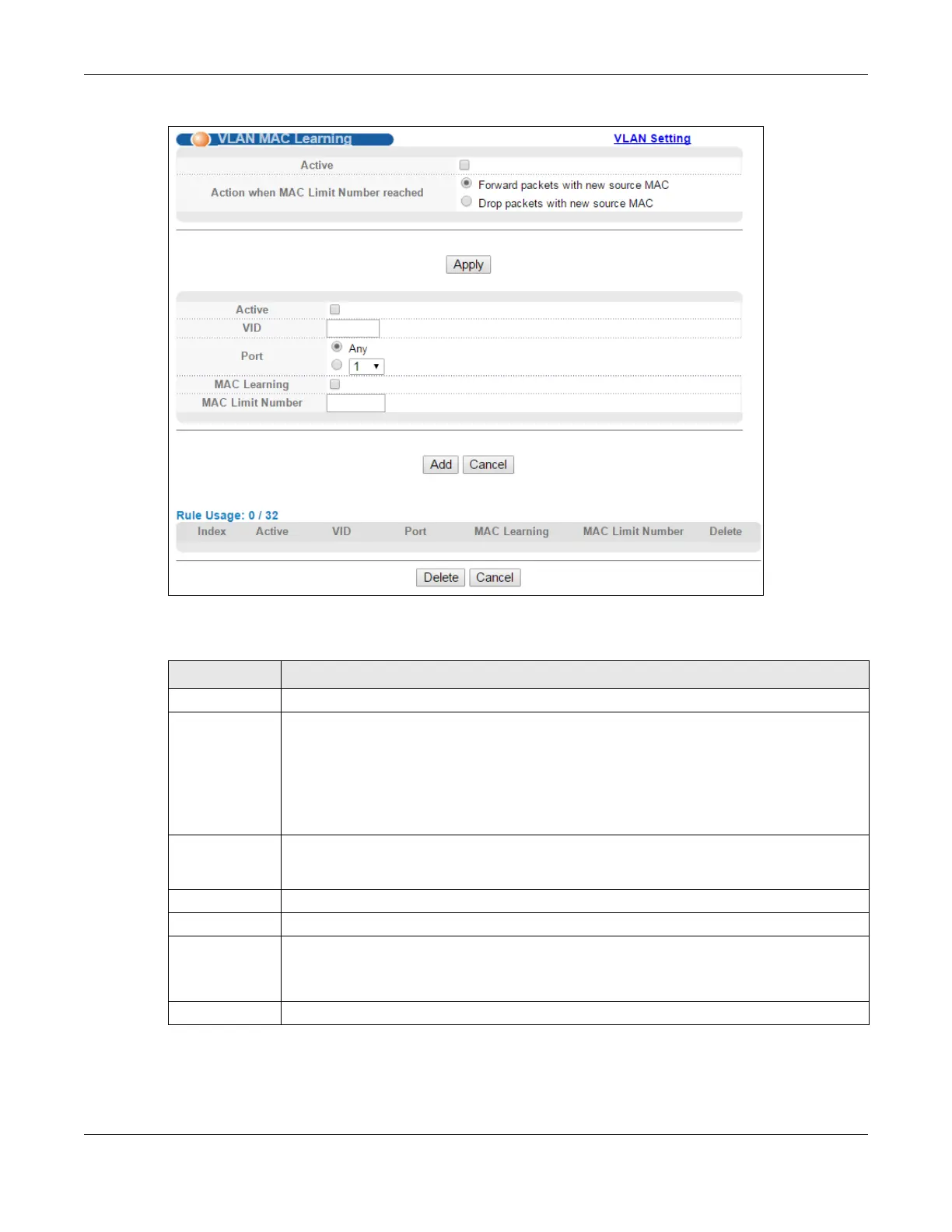Click the Action when MAC Limit Number reached label
The image size is (952, 1232).
click(317, 192)
